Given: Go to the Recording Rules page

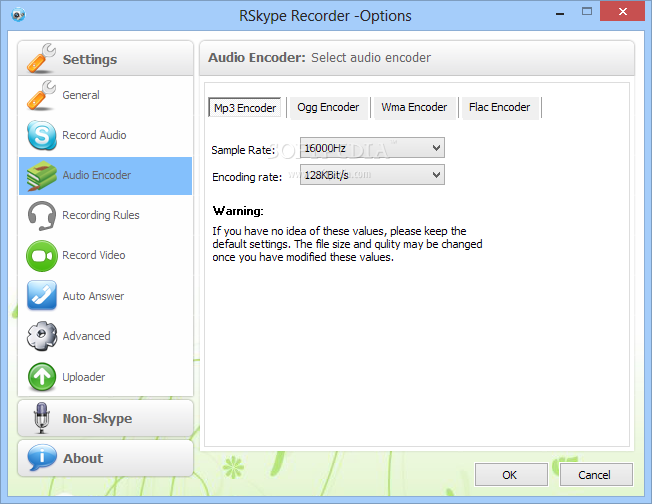Looking at the screenshot, I should pyautogui.click(x=105, y=215).
